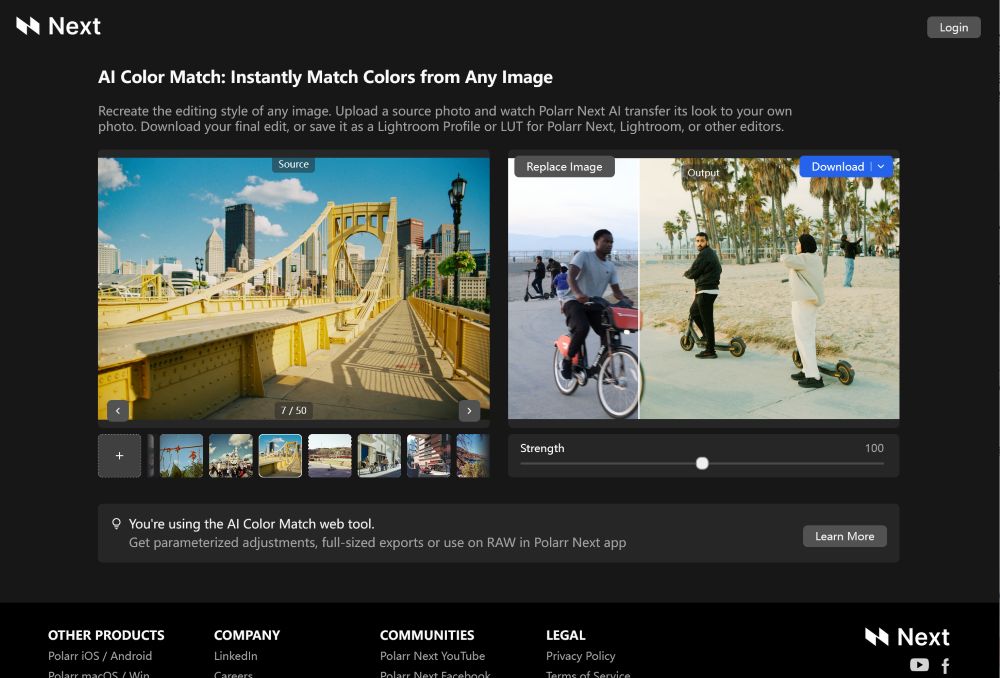Image resolution: width=1000 pixels, height=678 pixels.
Task: Click the Polarr Next logo in header
Action: 58,26
